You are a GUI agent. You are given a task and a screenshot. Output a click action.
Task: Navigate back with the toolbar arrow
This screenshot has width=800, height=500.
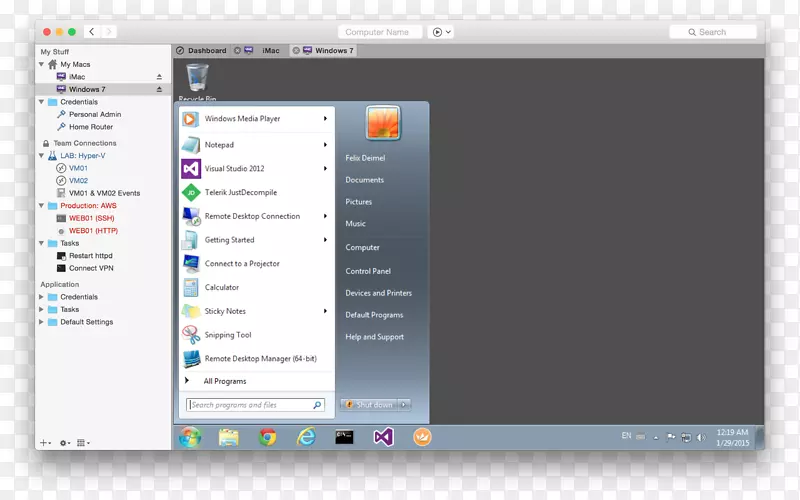point(92,32)
